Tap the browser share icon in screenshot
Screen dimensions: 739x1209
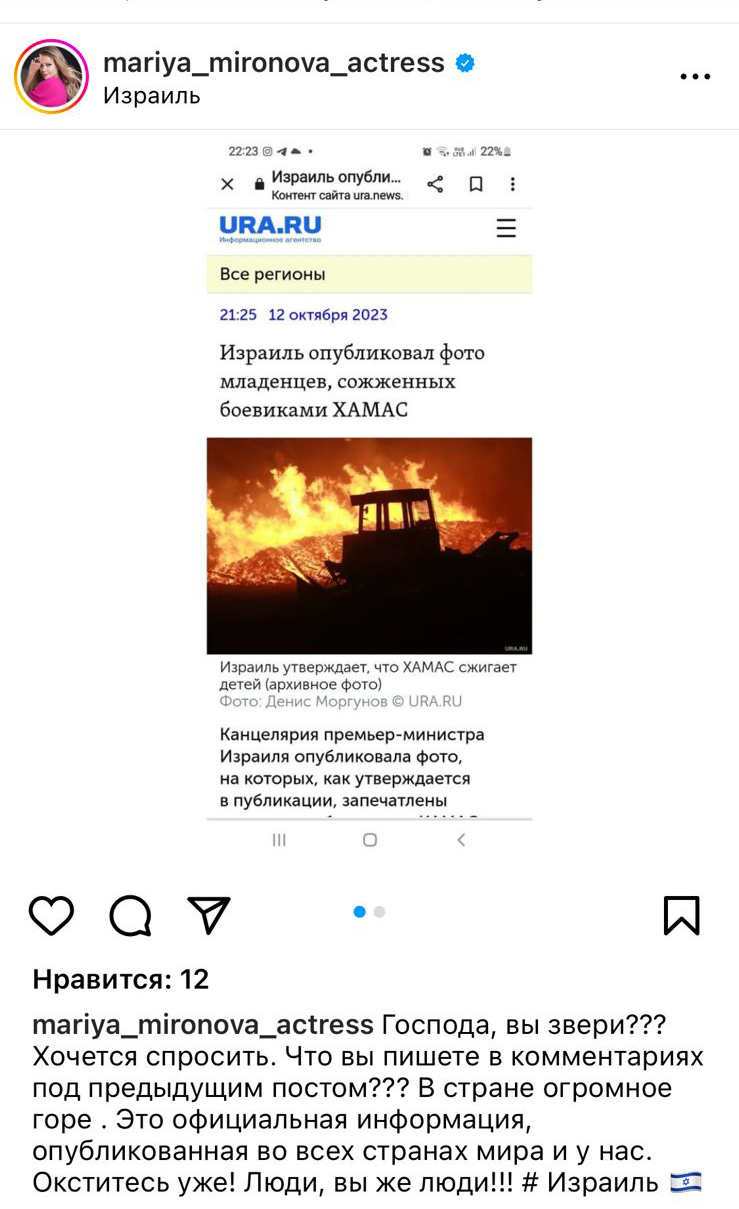(435, 184)
